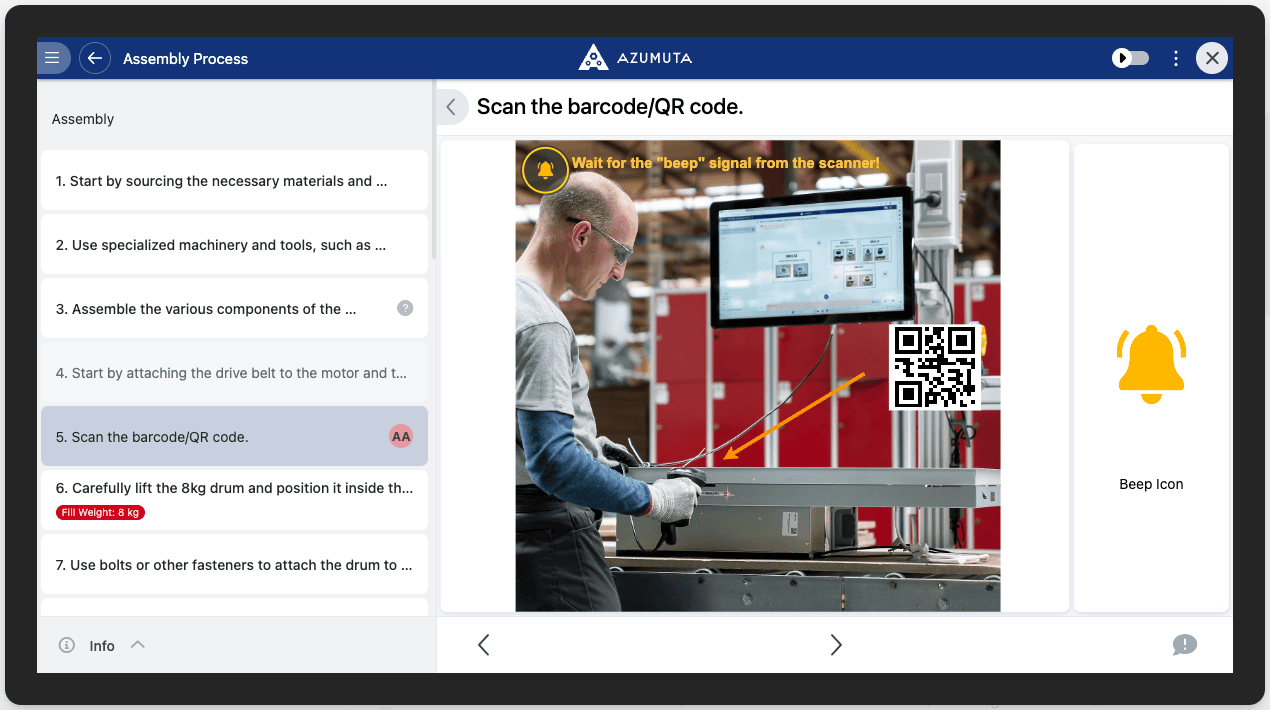The height and width of the screenshot is (710, 1270).
Task: Close the assembly process viewer
Action: [x=1212, y=58]
